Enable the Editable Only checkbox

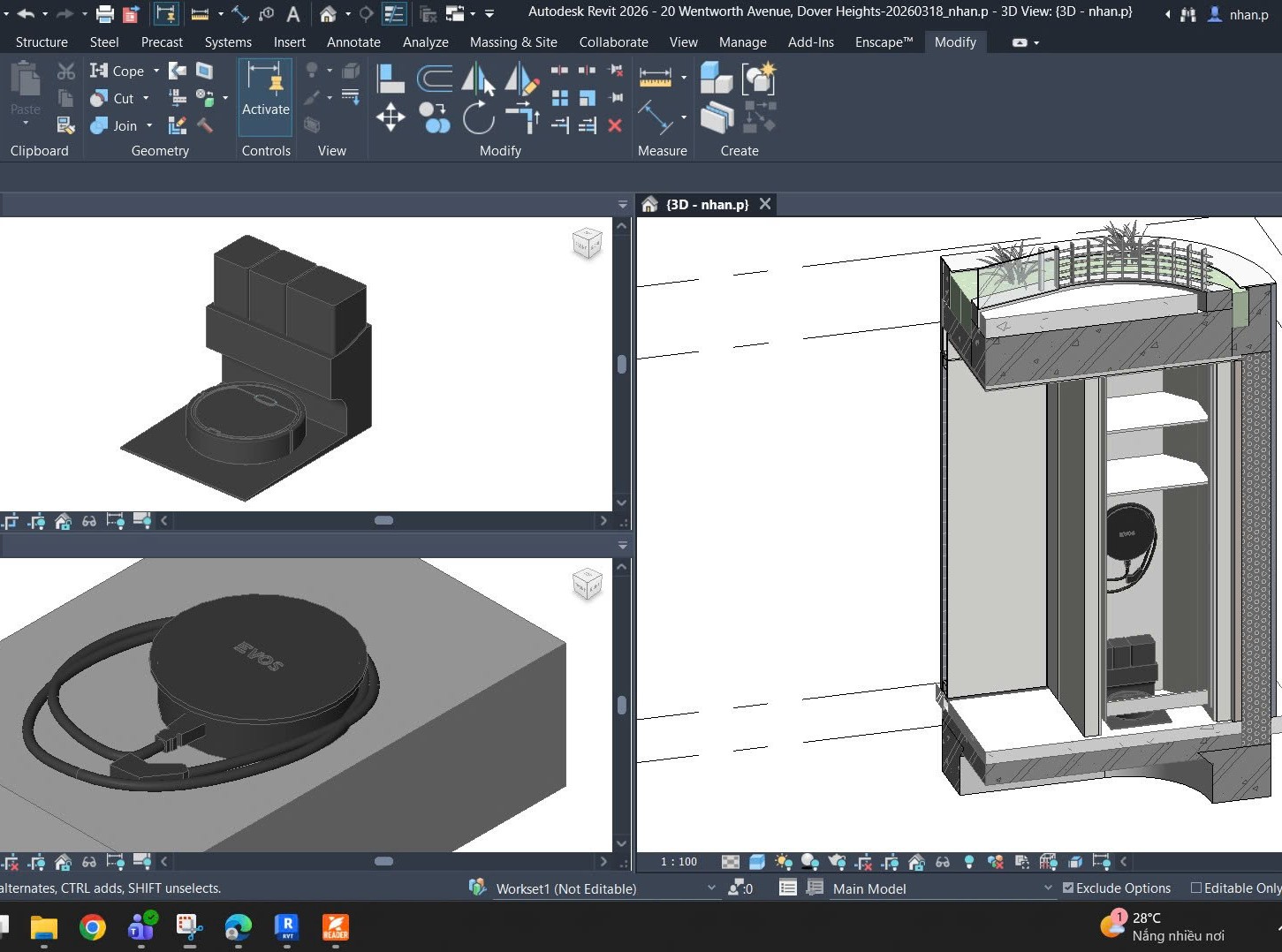click(x=1196, y=888)
